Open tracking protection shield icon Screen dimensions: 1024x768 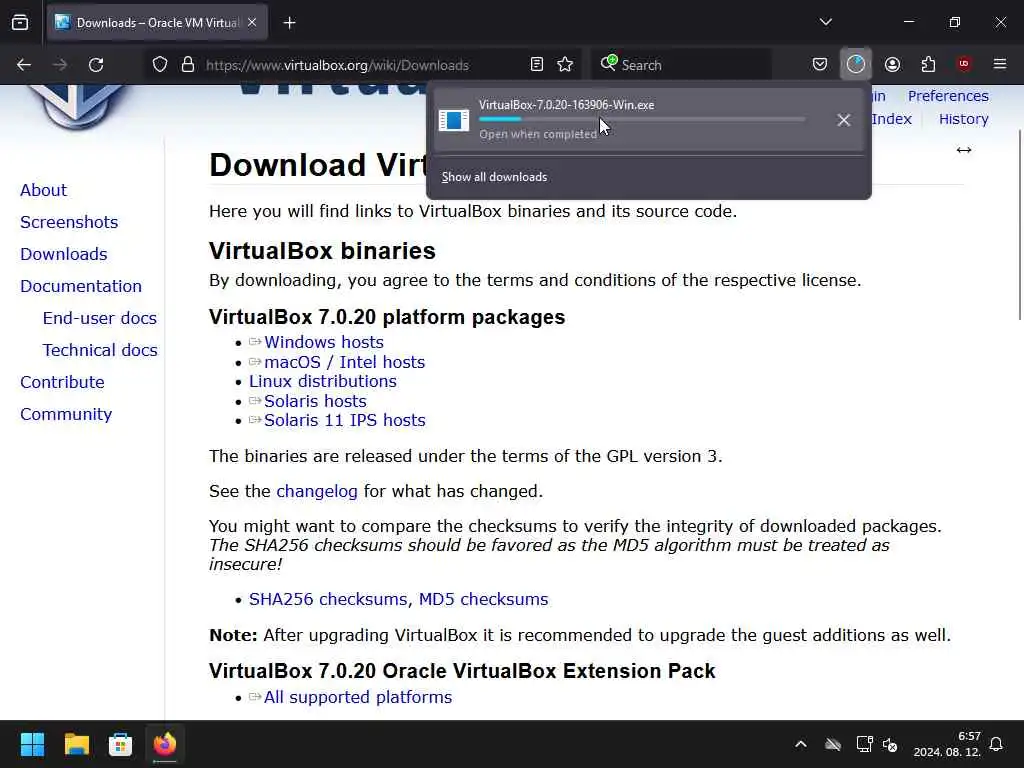pos(160,65)
